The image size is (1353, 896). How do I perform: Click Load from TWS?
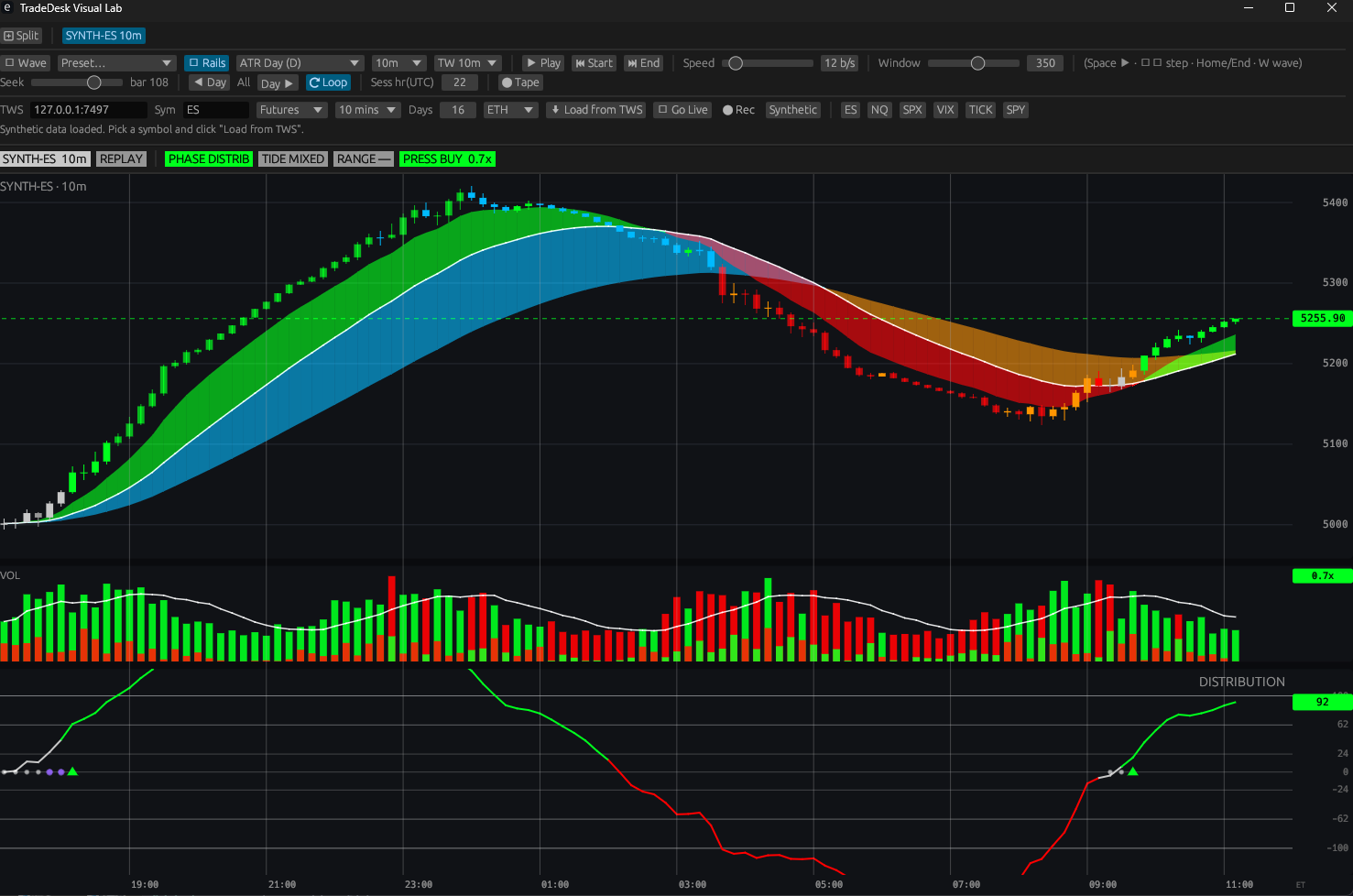click(x=596, y=110)
